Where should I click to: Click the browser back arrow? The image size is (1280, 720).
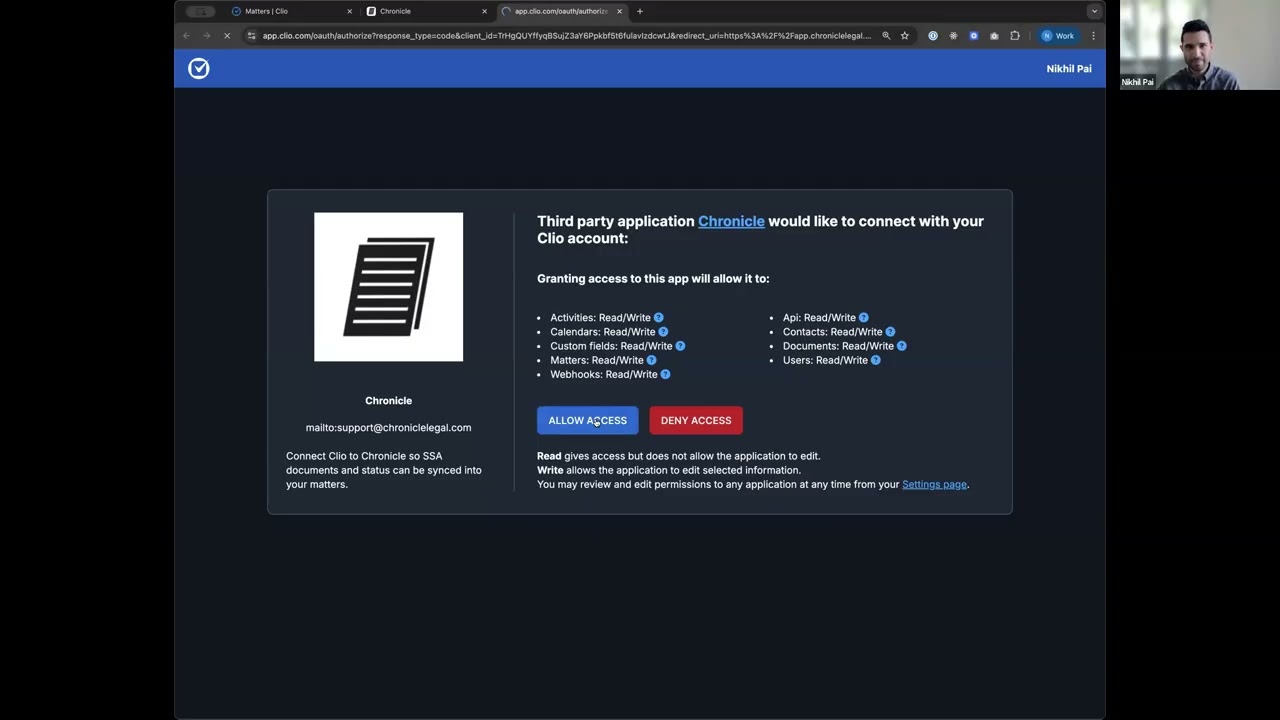186,36
